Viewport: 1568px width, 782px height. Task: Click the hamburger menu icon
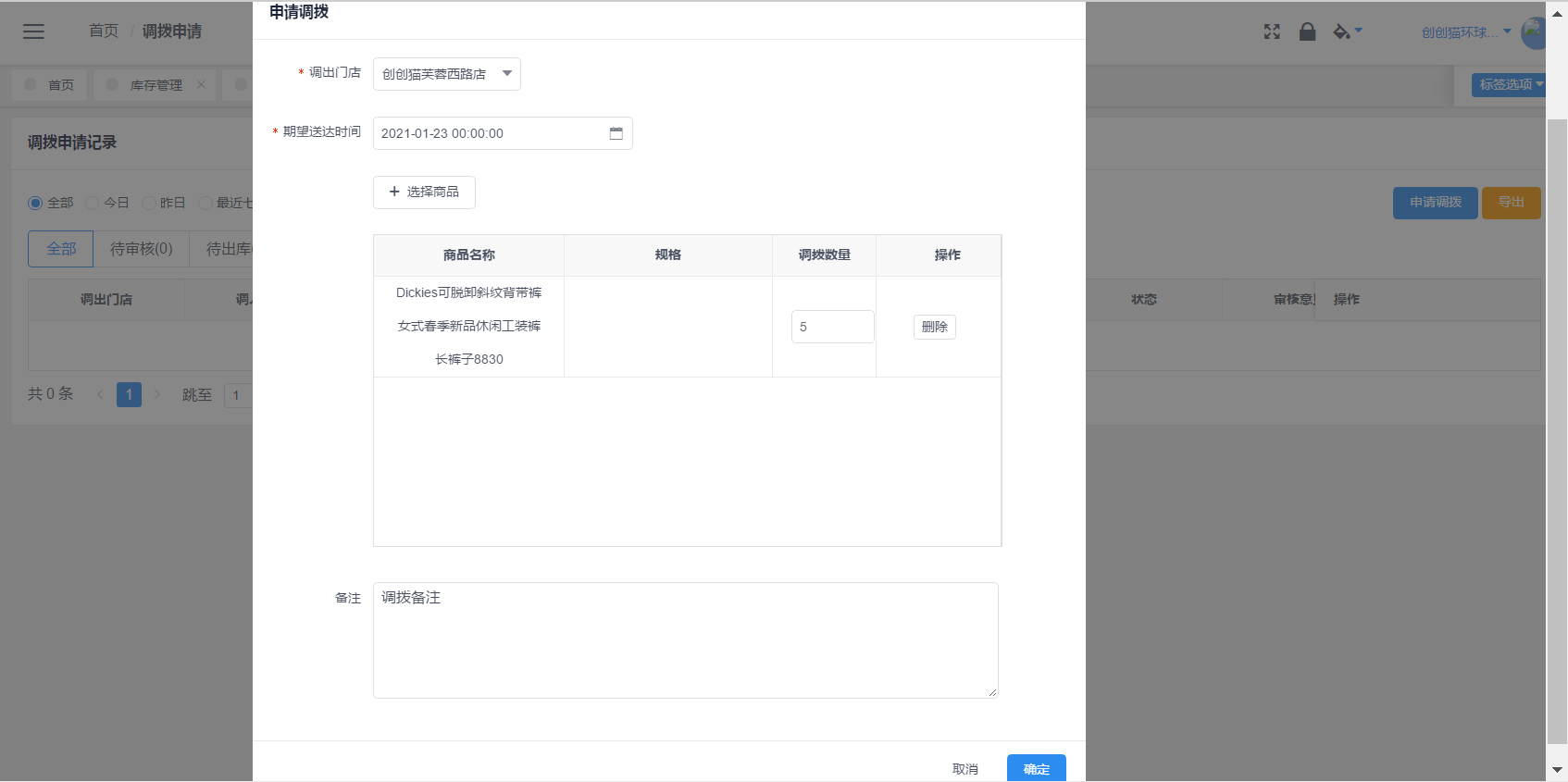(33, 31)
